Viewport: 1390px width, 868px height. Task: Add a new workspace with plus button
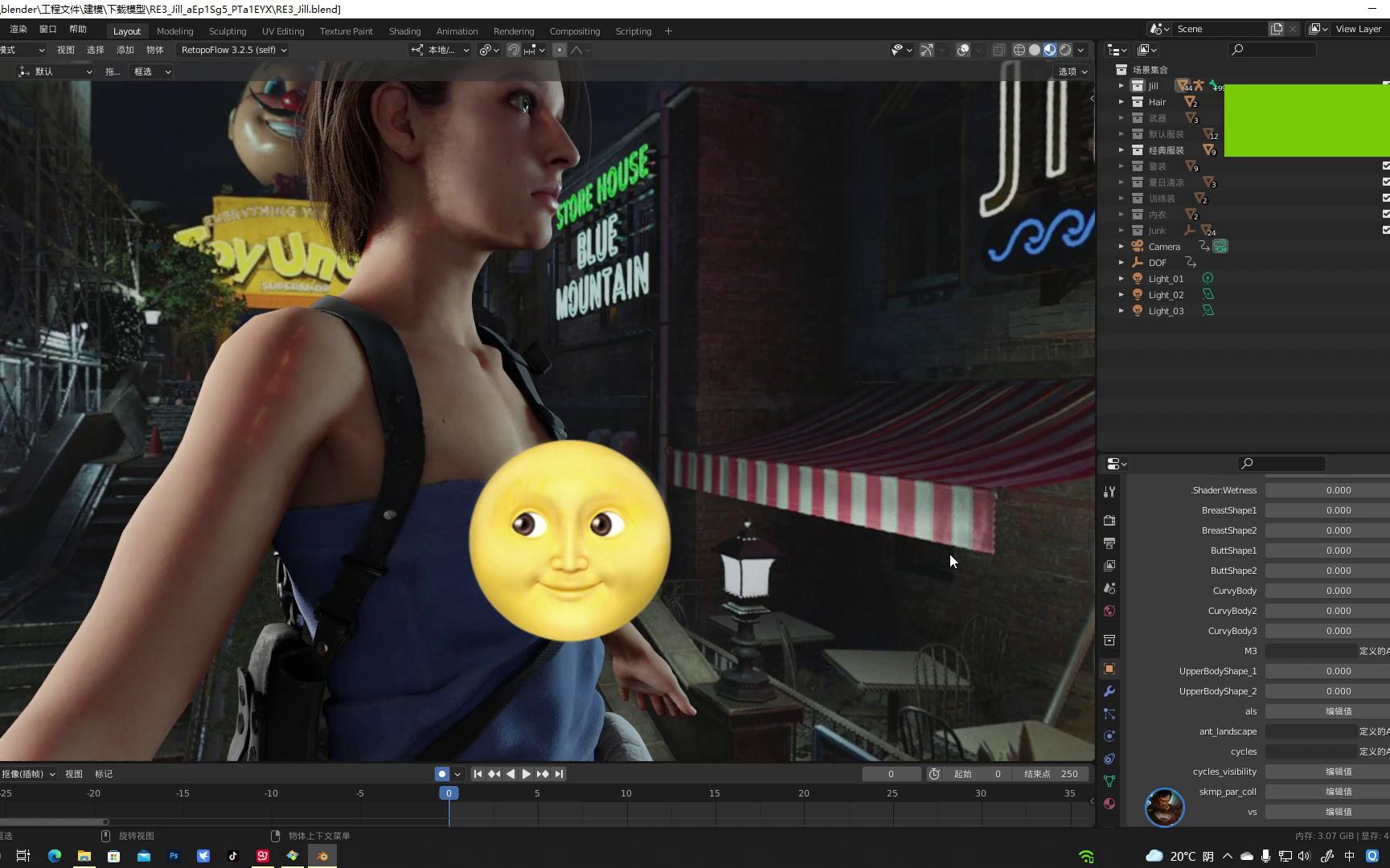click(668, 31)
